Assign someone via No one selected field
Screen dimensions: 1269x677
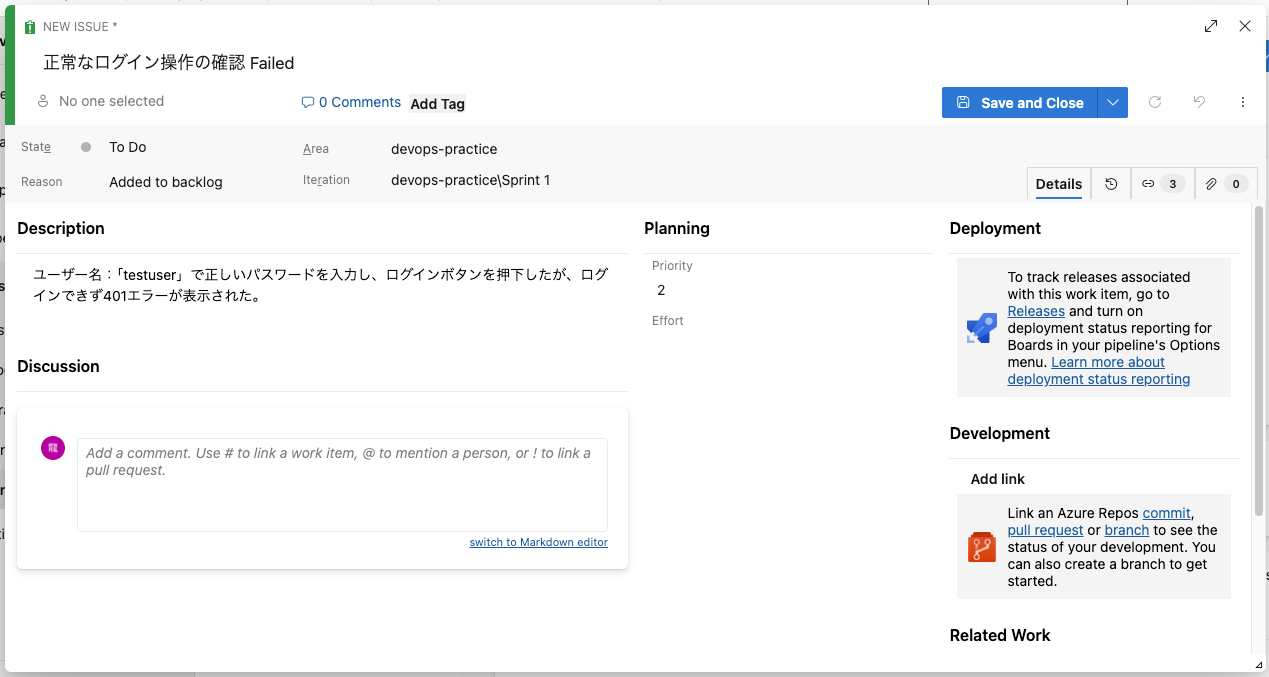coord(111,101)
